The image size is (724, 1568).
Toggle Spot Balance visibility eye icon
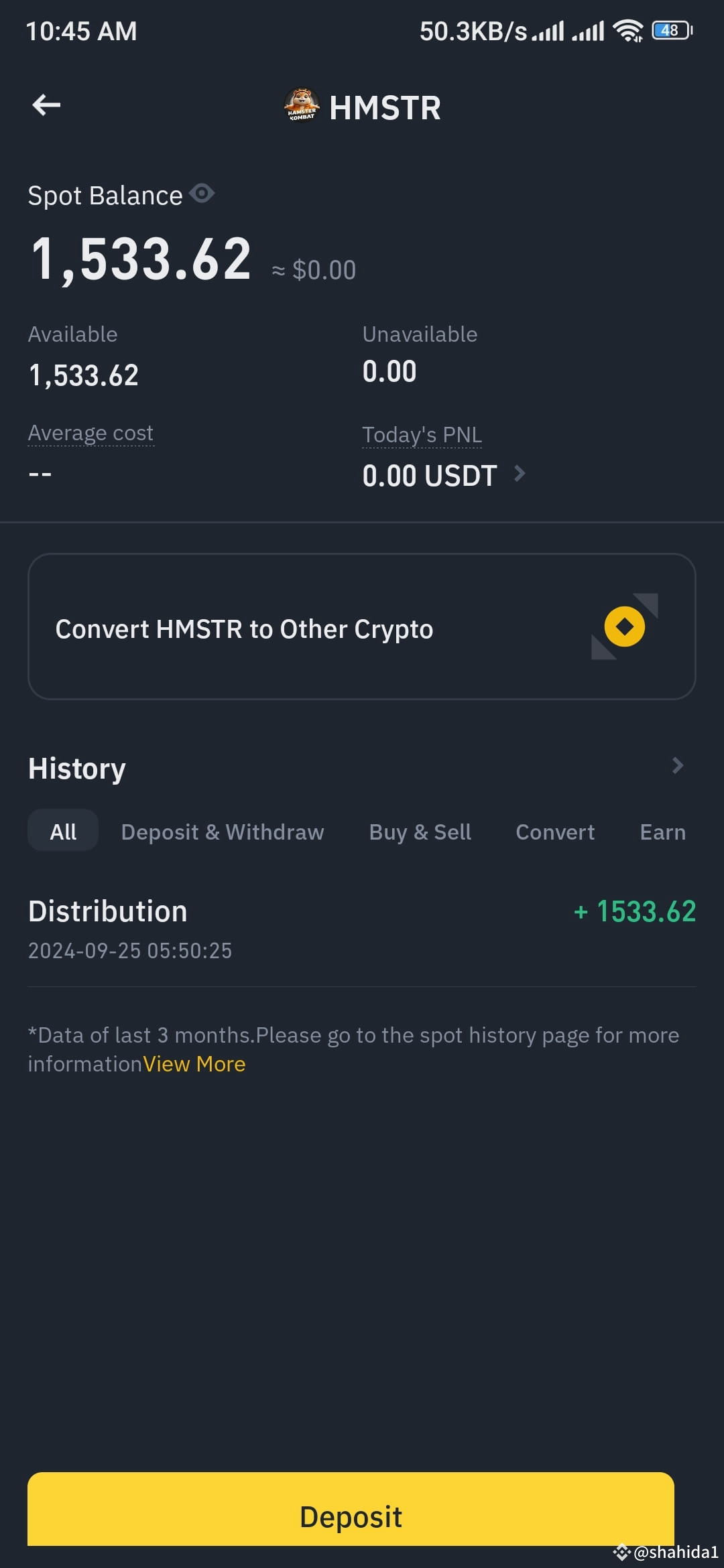(x=201, y=194)
